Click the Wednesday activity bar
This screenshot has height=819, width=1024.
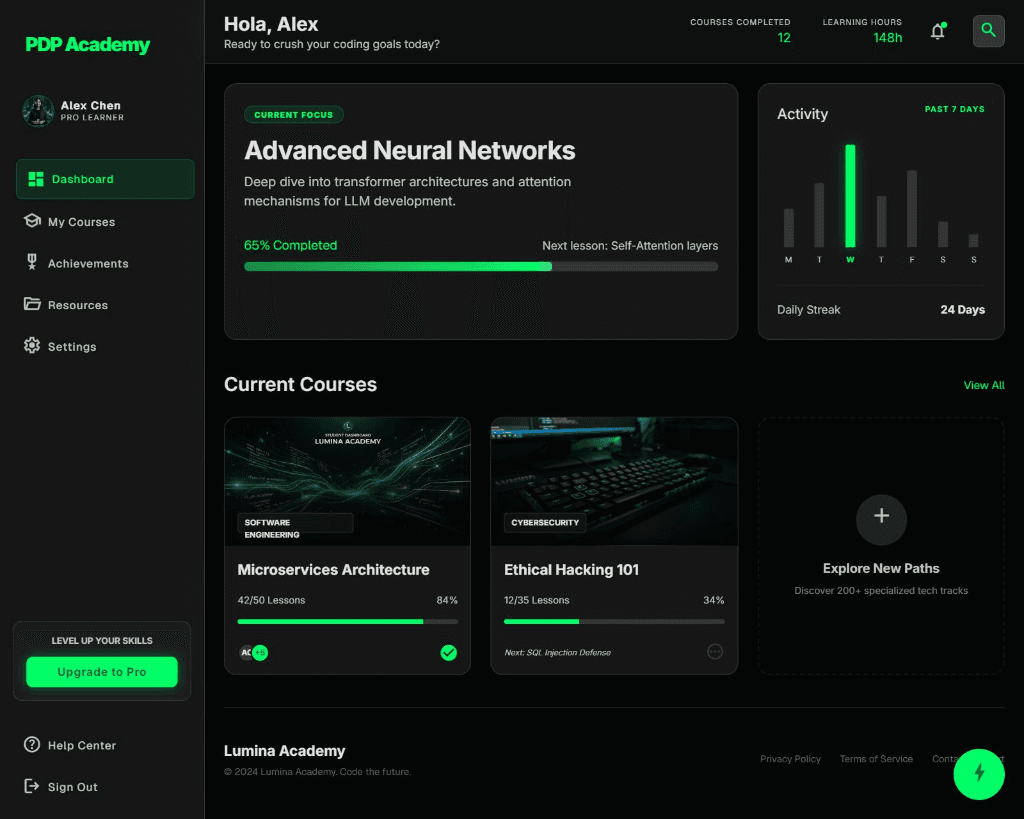pos(850,196)
